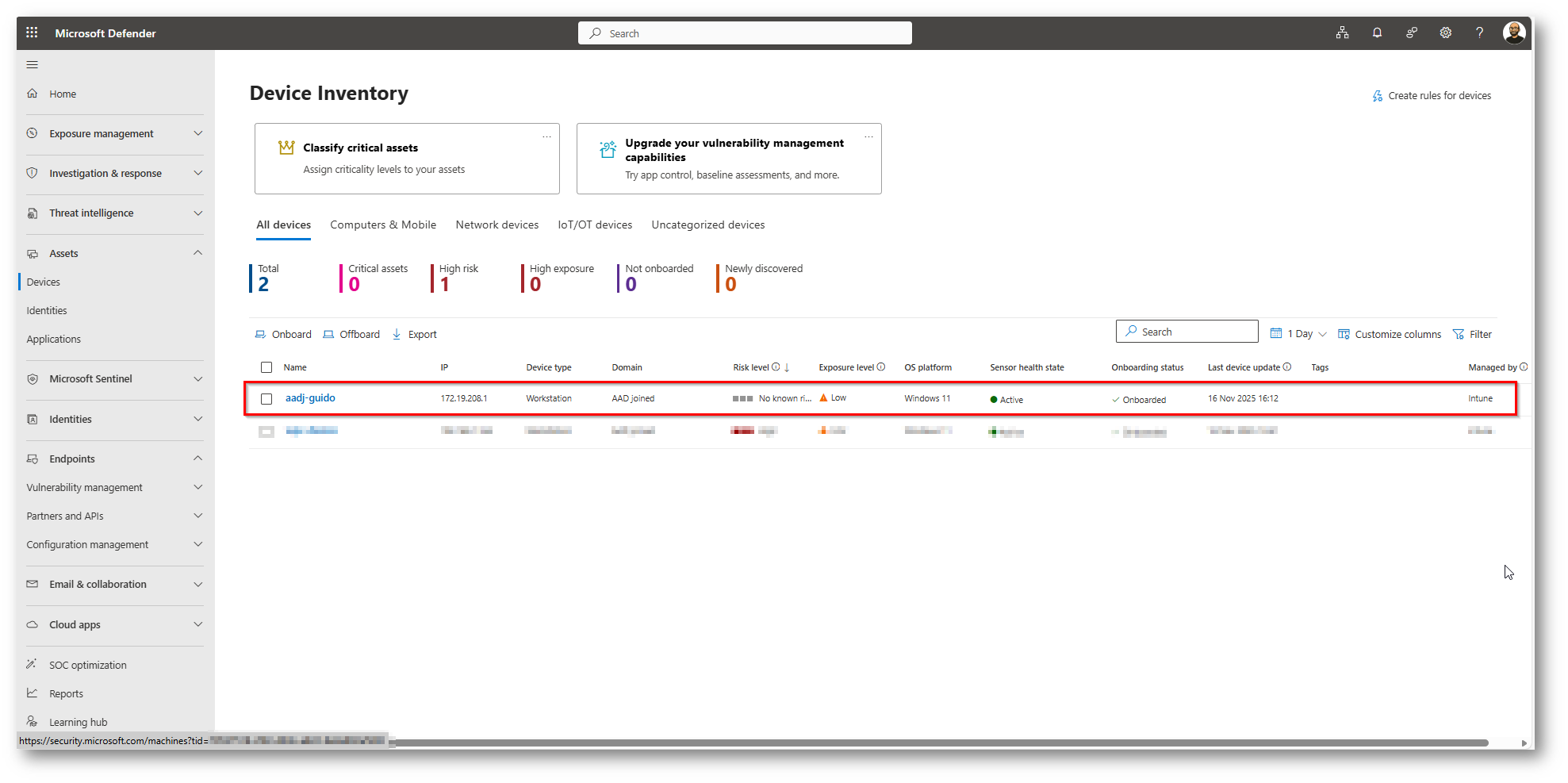Click the Exposure management icon
Screen dimensions: 1568x783
pyautogui.click(x=33, y=133)
